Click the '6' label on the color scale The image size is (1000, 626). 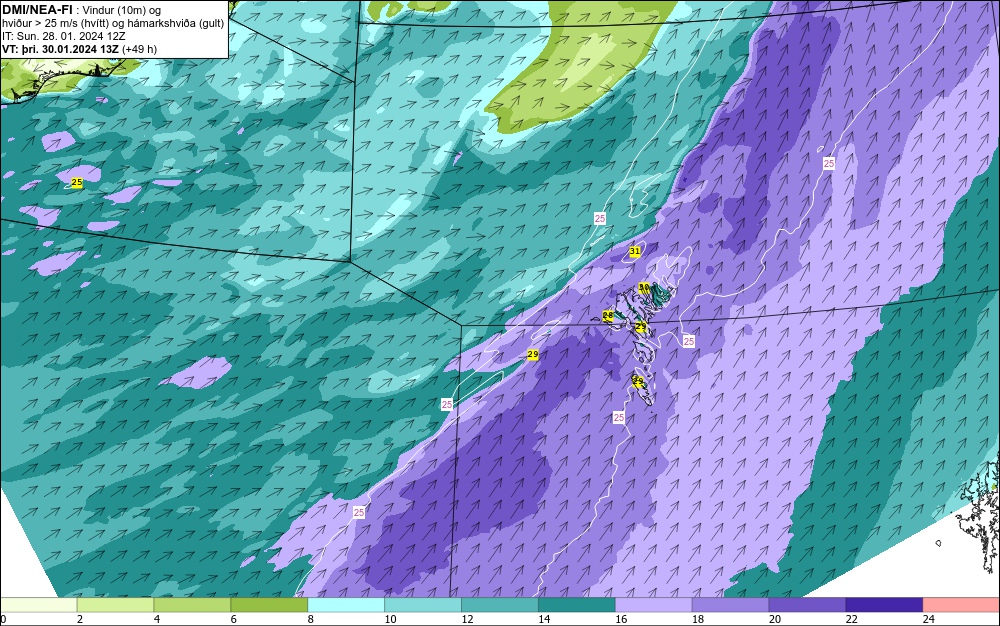click(x=233, y=619)
